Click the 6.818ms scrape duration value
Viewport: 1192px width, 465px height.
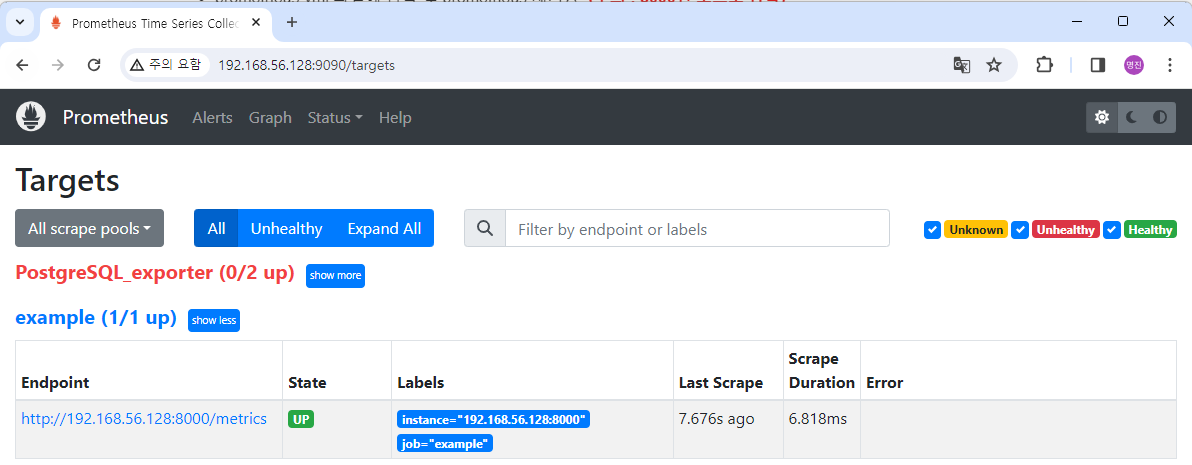click(x=818, y=419)
